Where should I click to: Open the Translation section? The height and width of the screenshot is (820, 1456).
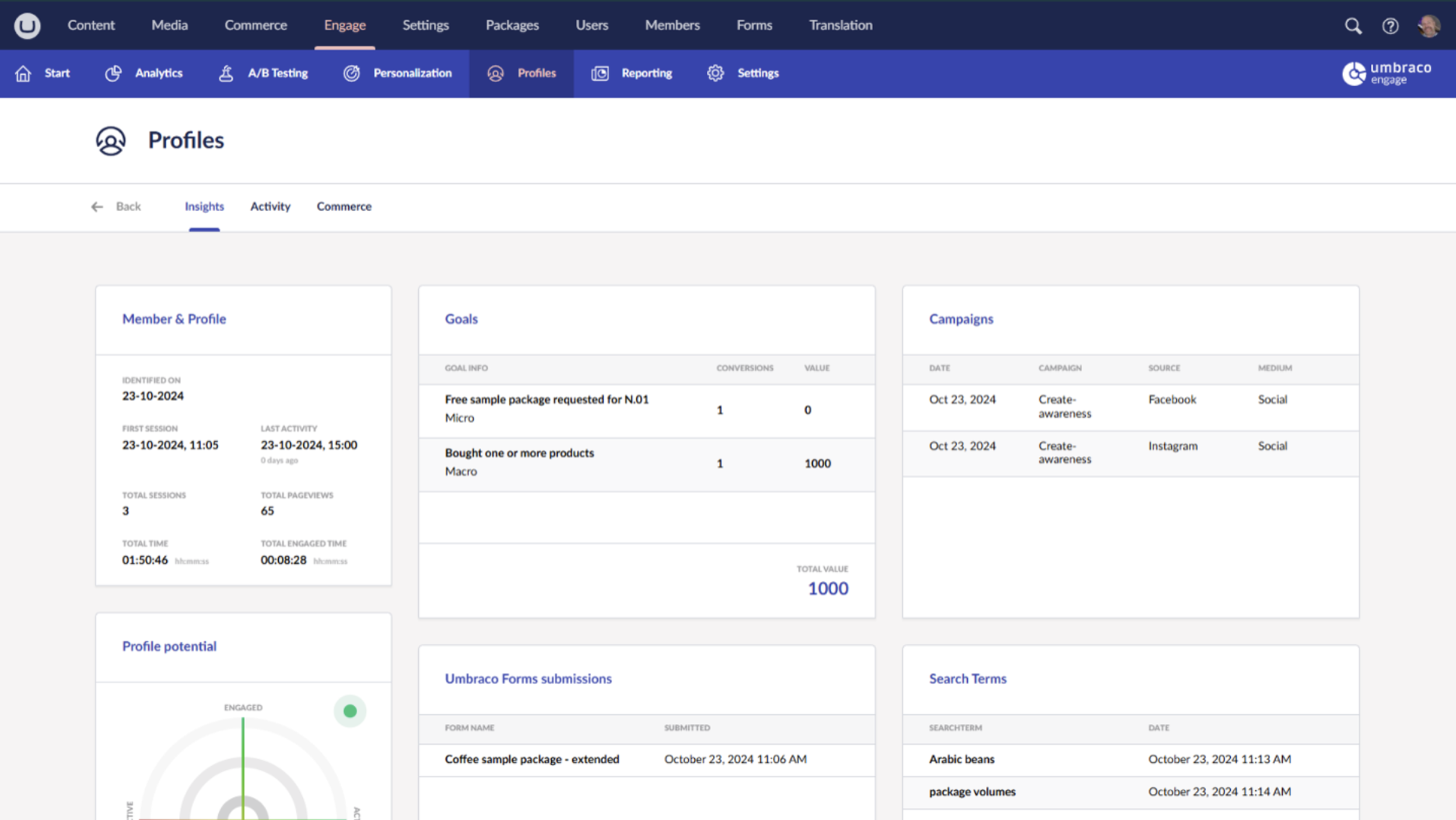(x=841, y=25)
